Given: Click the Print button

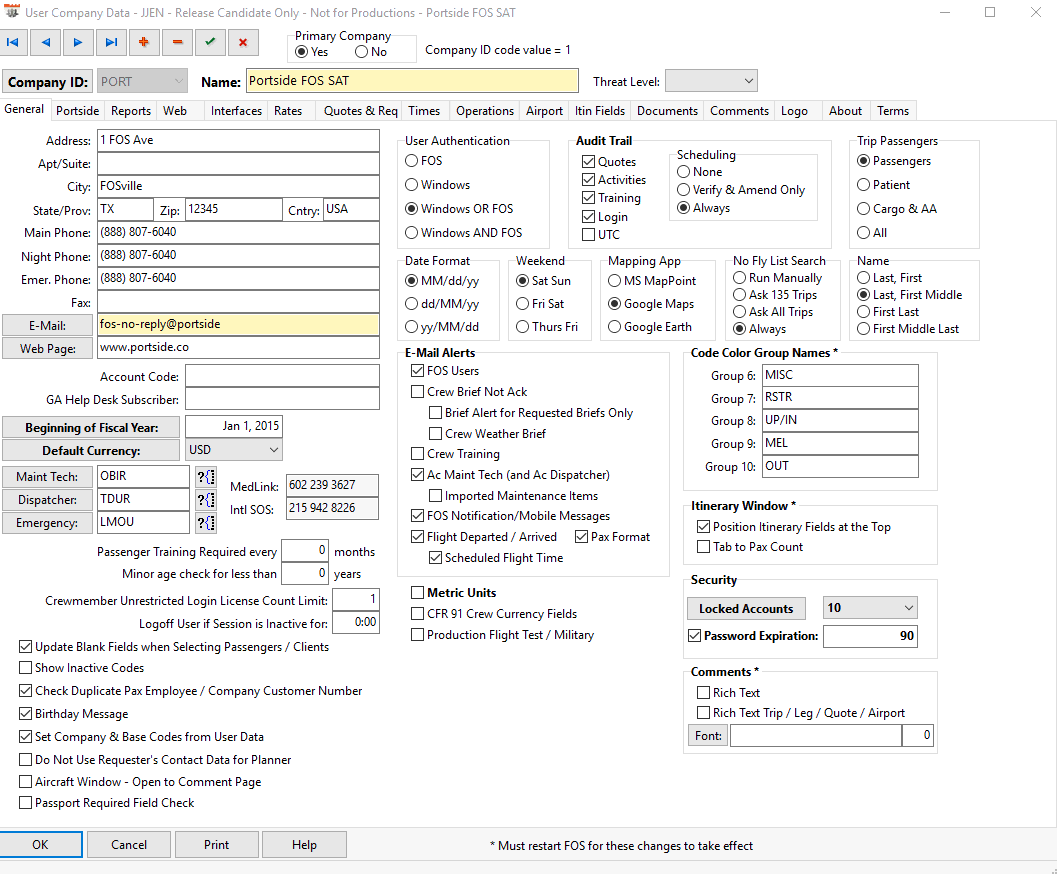Looking at the screenshot, I should [x=217, y=845].
